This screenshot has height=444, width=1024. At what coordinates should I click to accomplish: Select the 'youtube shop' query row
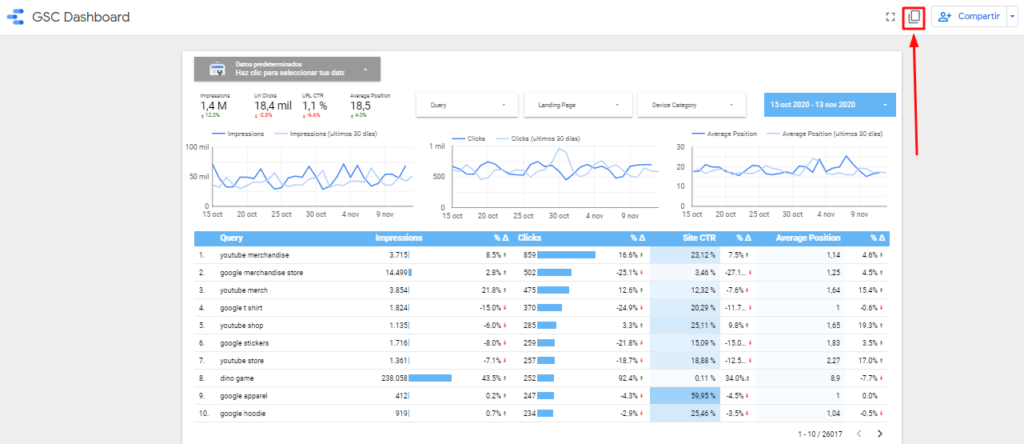pos(541,326)
